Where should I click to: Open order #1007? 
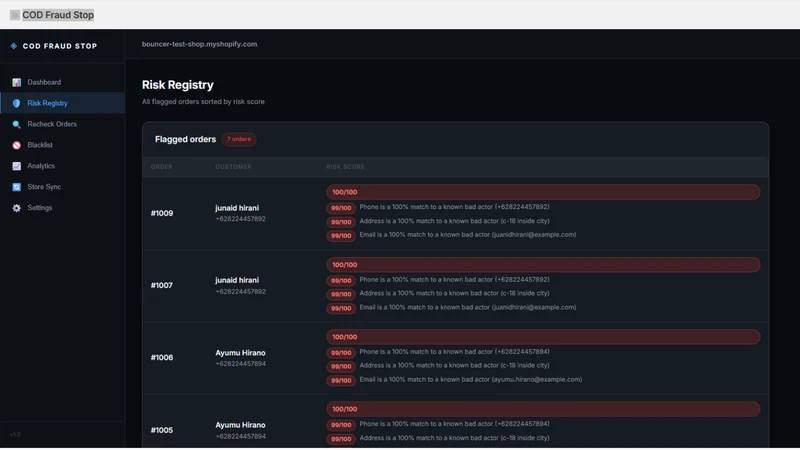[x=162, y=285]
